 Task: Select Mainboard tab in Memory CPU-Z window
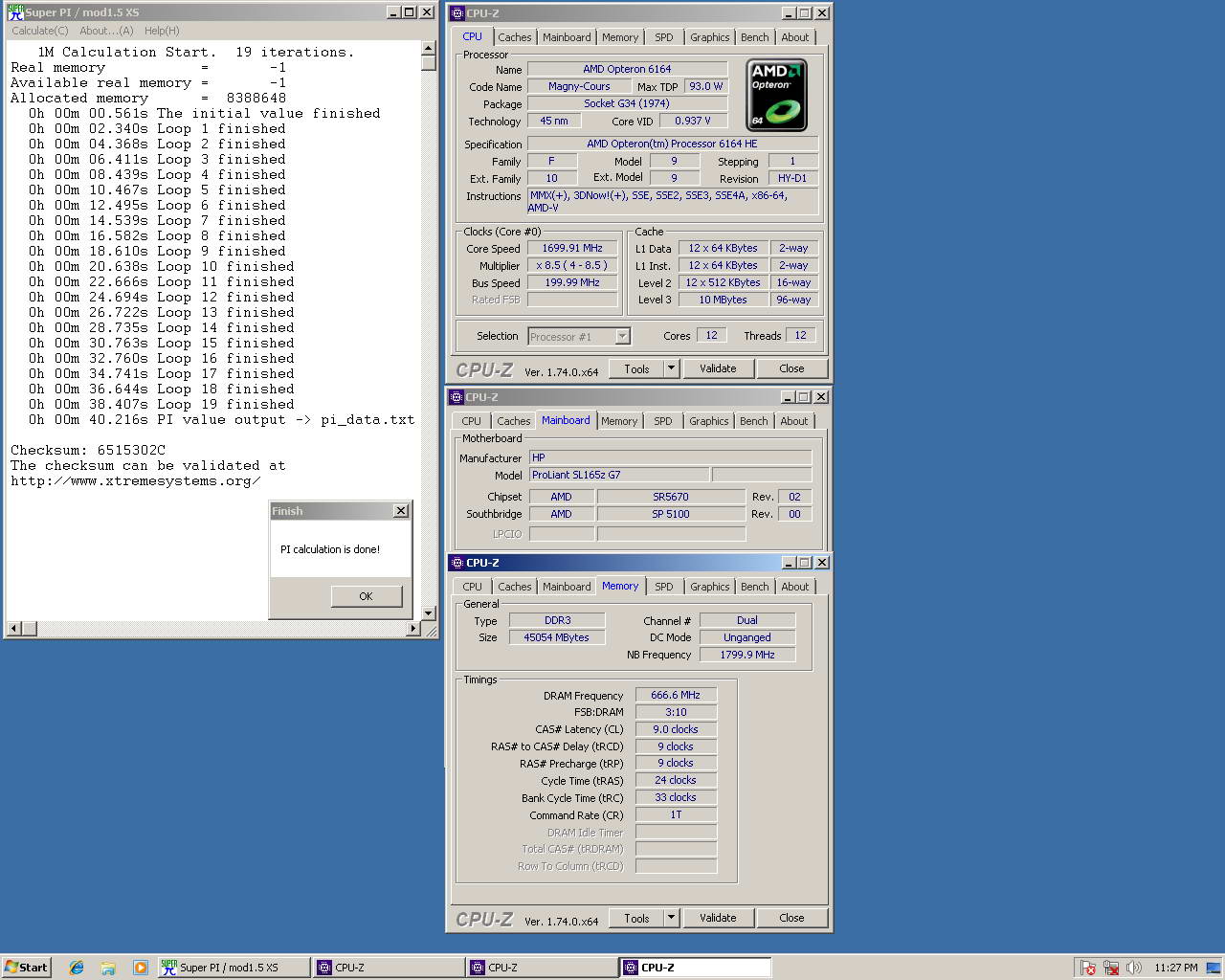pos(567,587)
